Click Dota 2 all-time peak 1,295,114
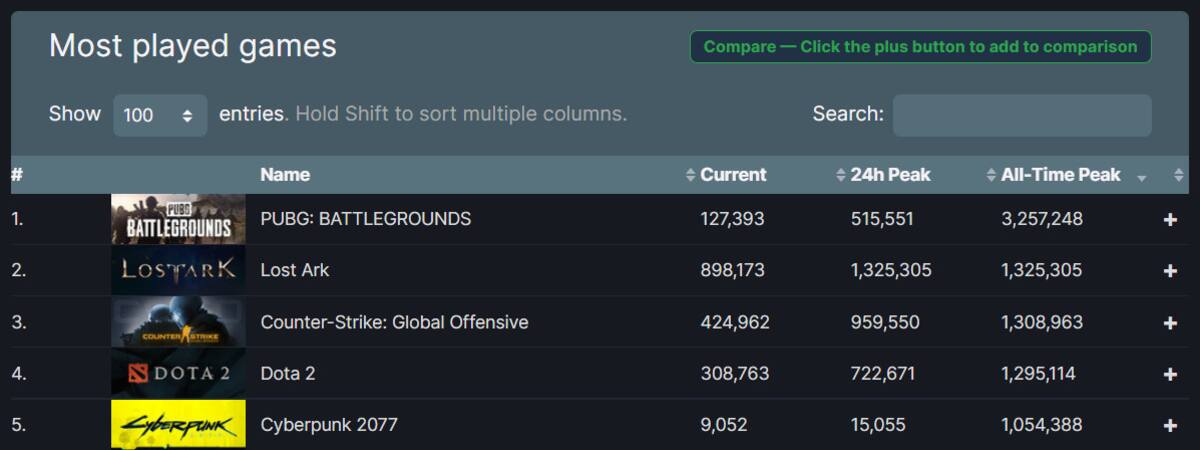This screenshot has width=1200, height=450. (1039, 374)
